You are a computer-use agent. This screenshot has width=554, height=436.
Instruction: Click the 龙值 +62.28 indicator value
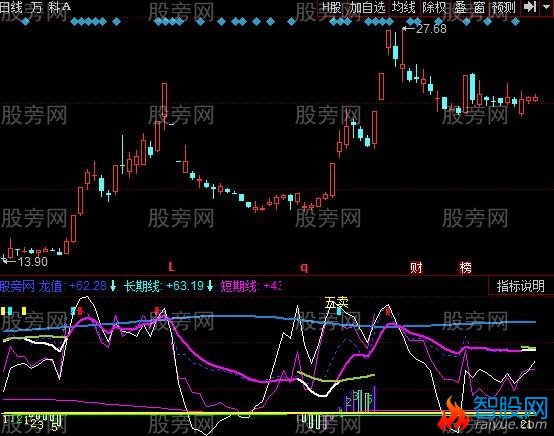(72, 286)
